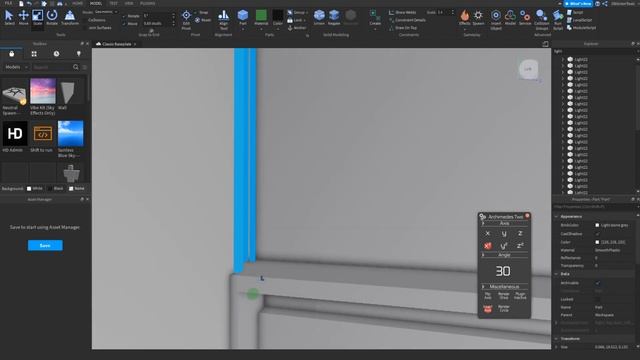640x360 pixels.
Task: Switch to the VIEW ribbon tab
Action: 129,3
